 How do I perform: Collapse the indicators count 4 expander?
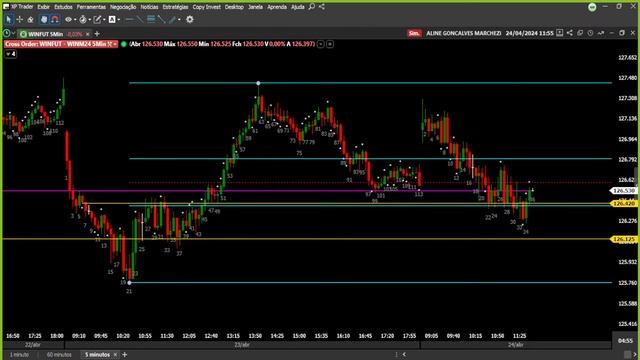[x=11, y=54]
